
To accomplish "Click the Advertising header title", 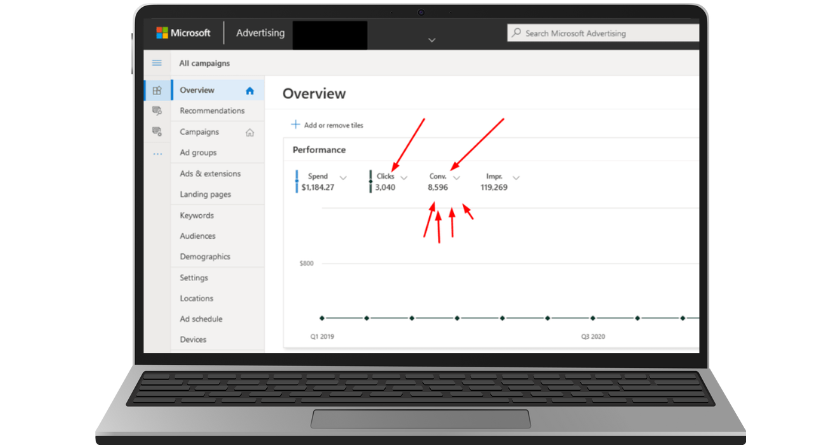I will 260,33.
